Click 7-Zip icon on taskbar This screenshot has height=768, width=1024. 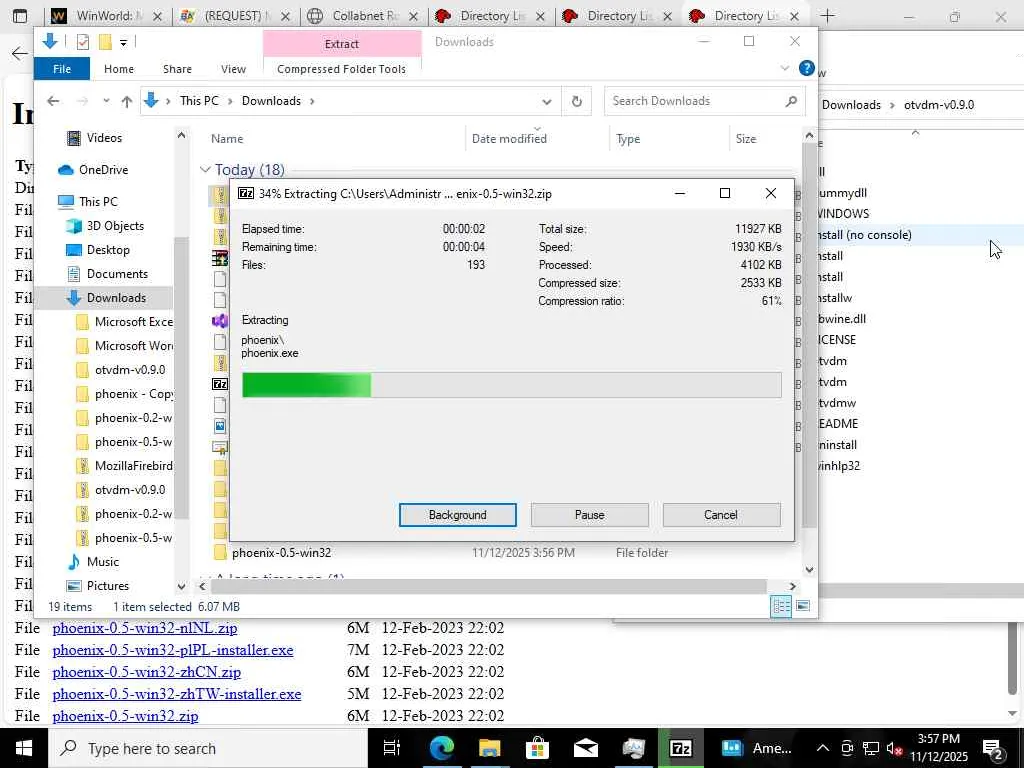[x=680, y=748]
